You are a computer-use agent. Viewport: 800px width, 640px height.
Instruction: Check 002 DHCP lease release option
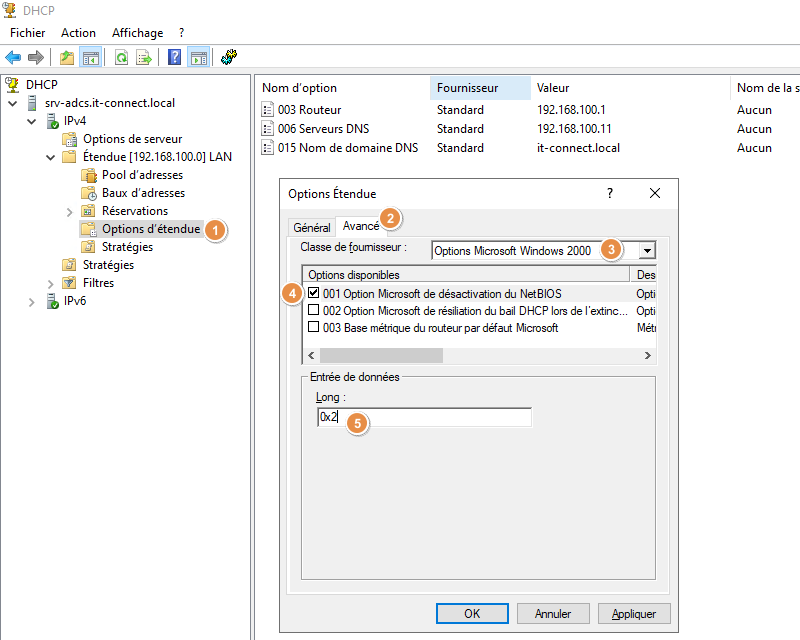(x=313, y=310)
